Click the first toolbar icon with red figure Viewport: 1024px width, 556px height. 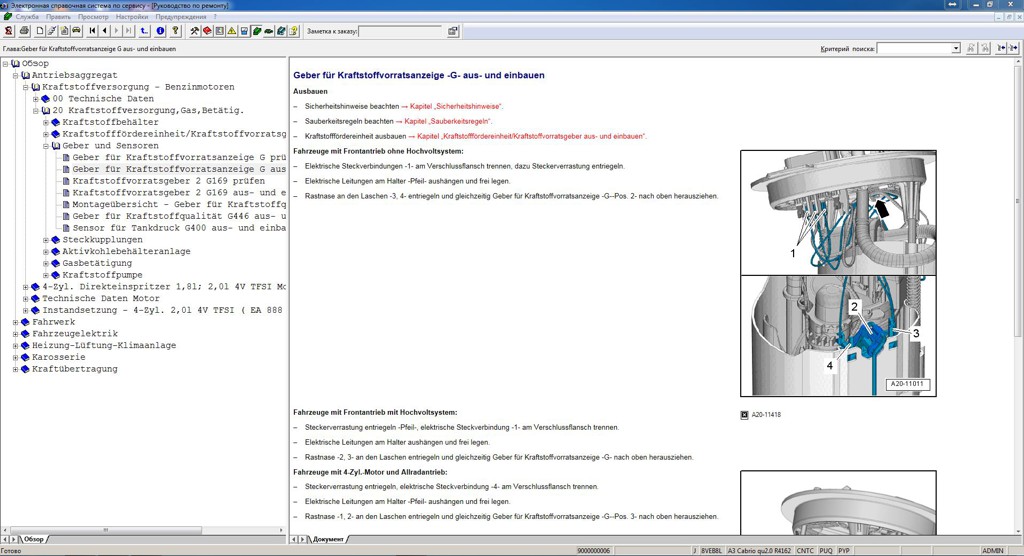coord(8,31)
